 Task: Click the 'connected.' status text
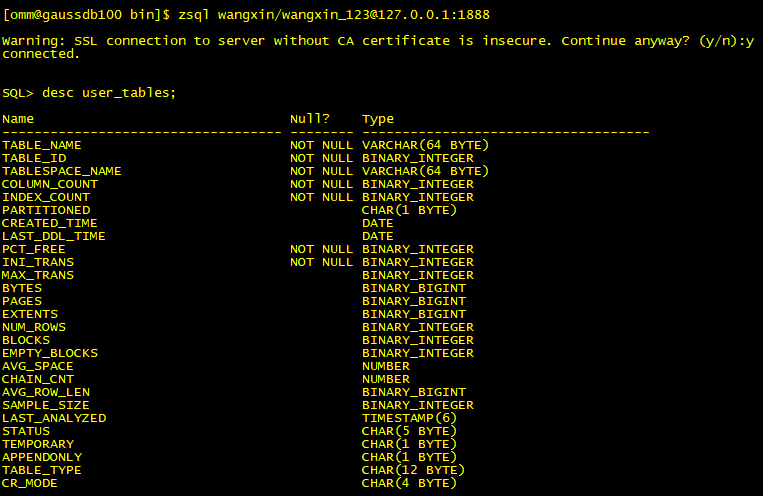tap(42, 54)
